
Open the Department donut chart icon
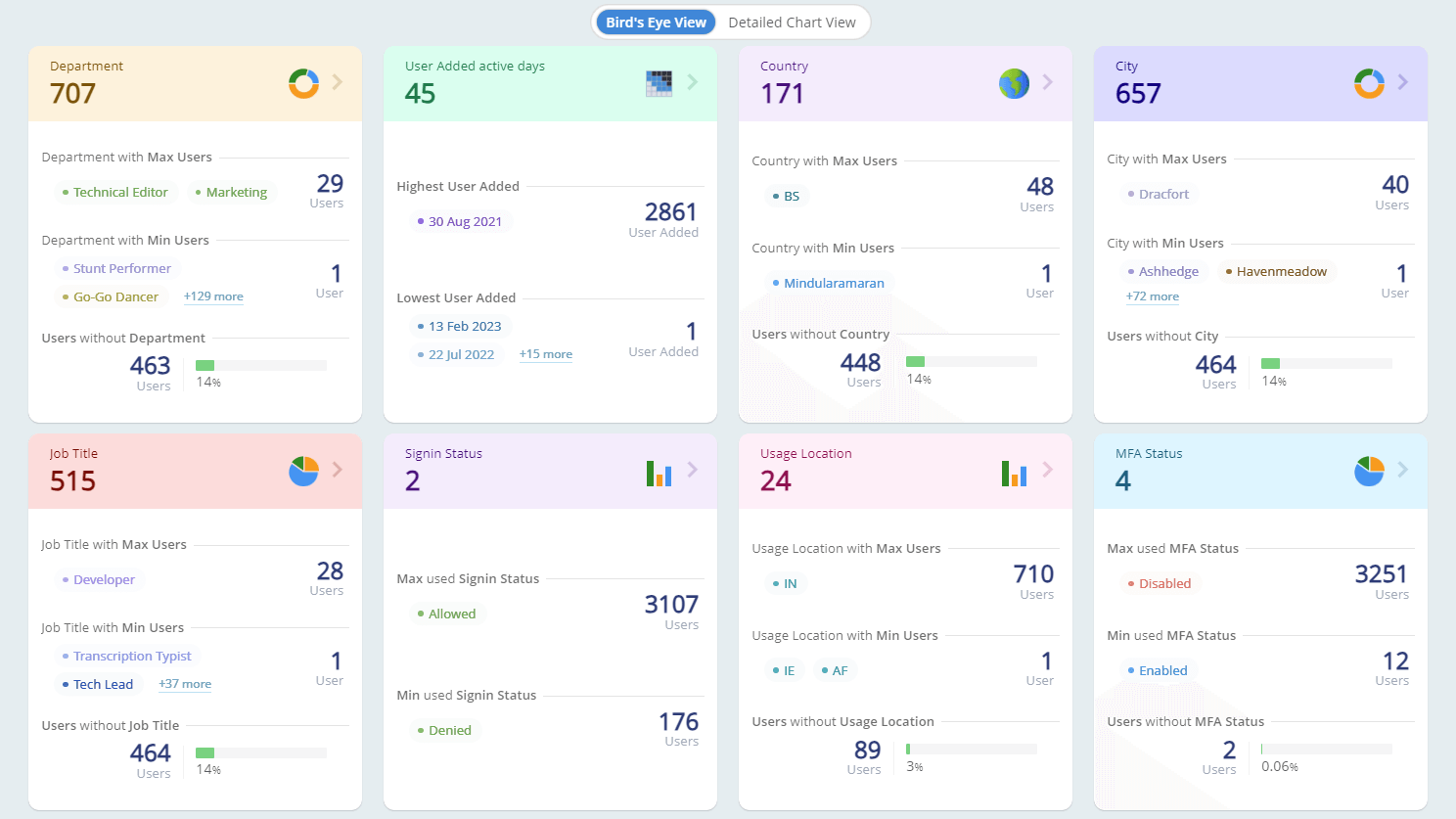pos(303,83)
